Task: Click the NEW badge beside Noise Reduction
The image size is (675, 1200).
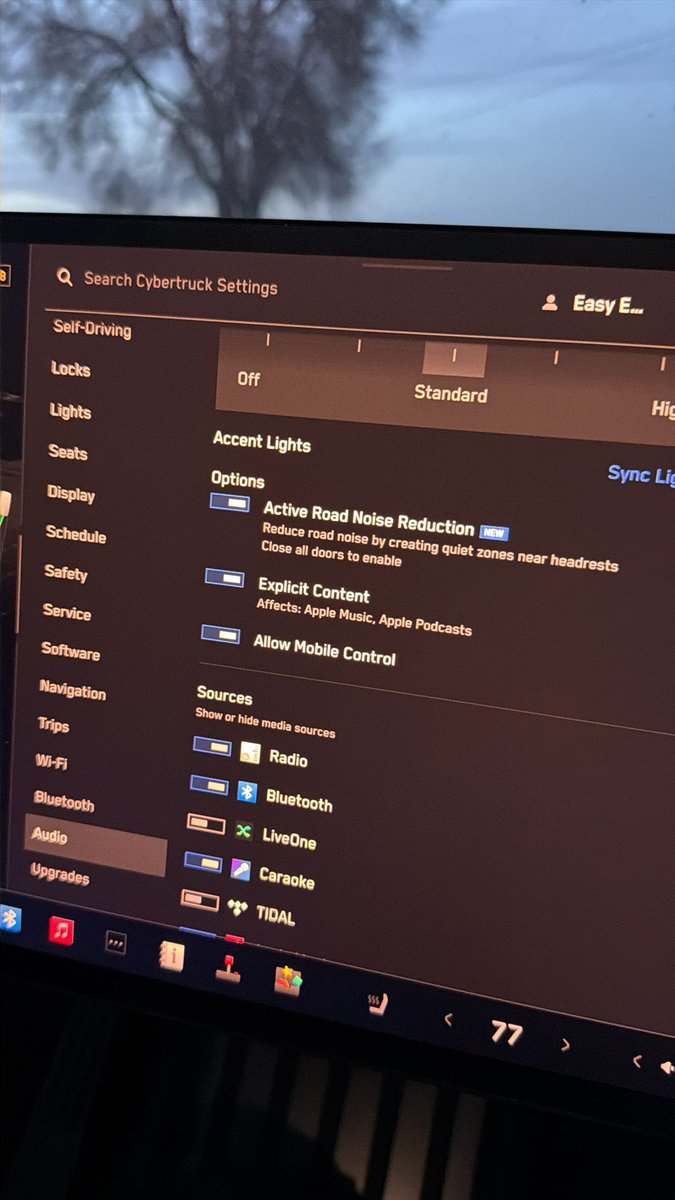Action: [494, 532]
